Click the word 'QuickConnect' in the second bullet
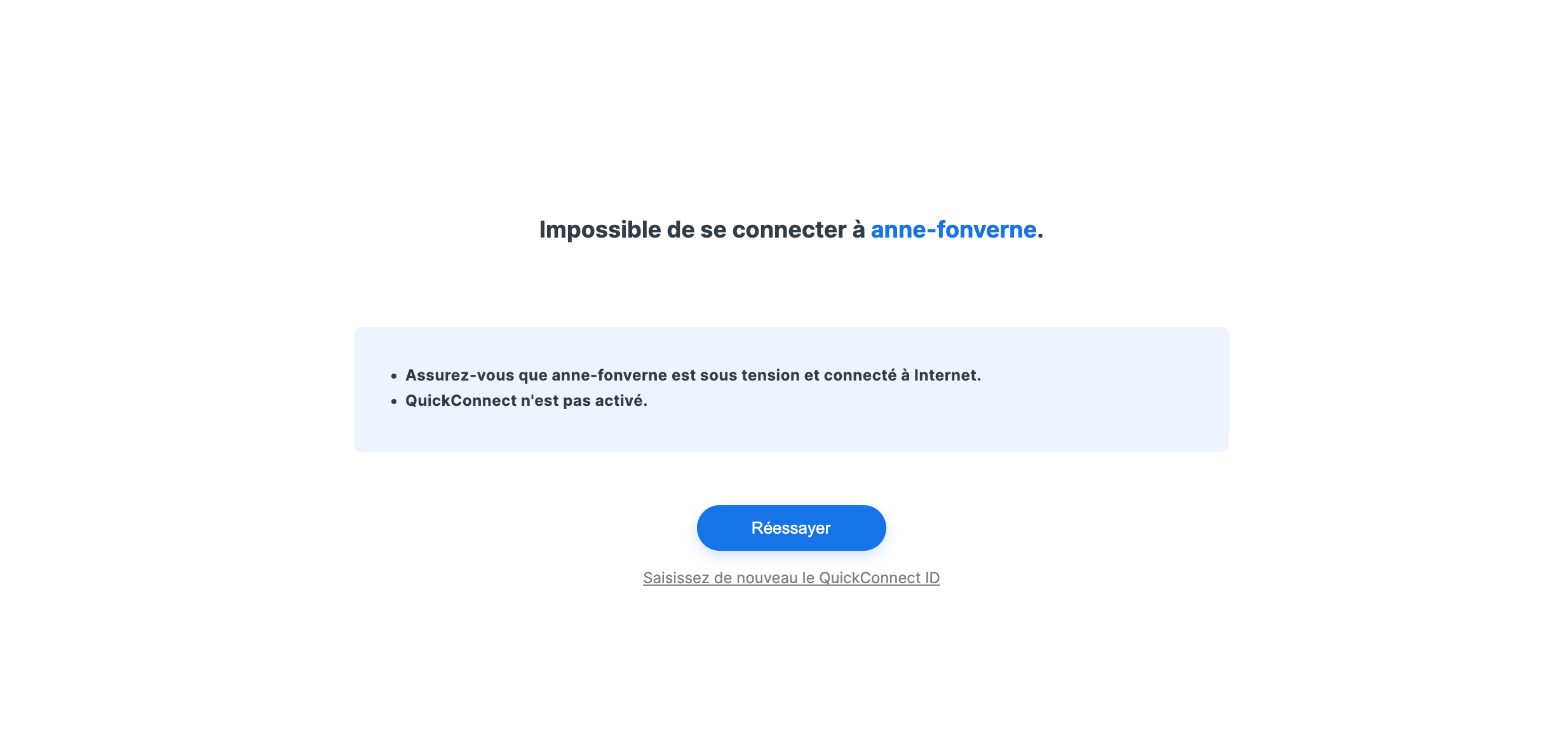 coord(461,400)
